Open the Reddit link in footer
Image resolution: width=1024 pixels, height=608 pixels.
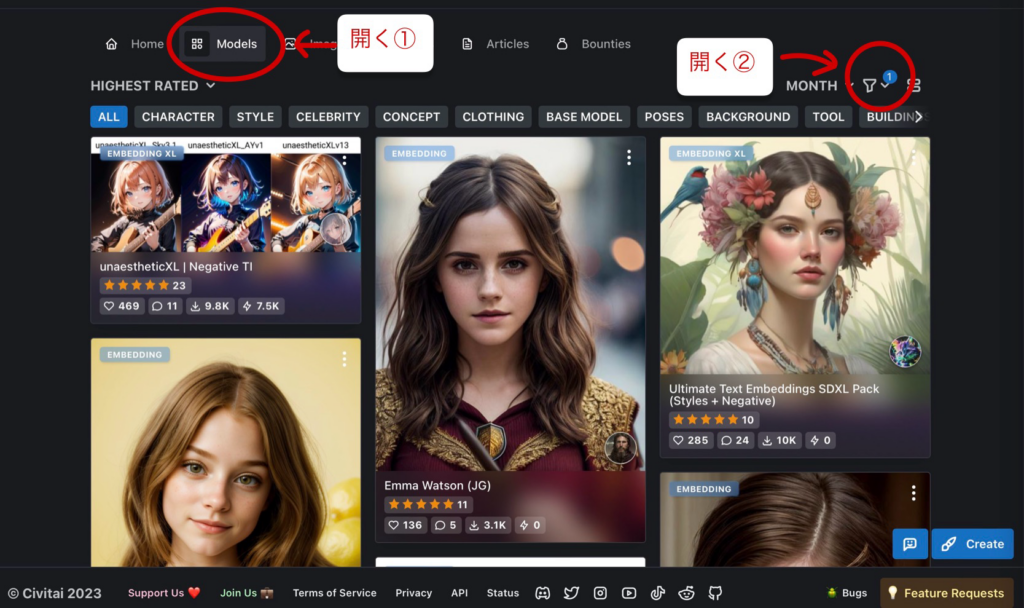click(x=686, y=593)
